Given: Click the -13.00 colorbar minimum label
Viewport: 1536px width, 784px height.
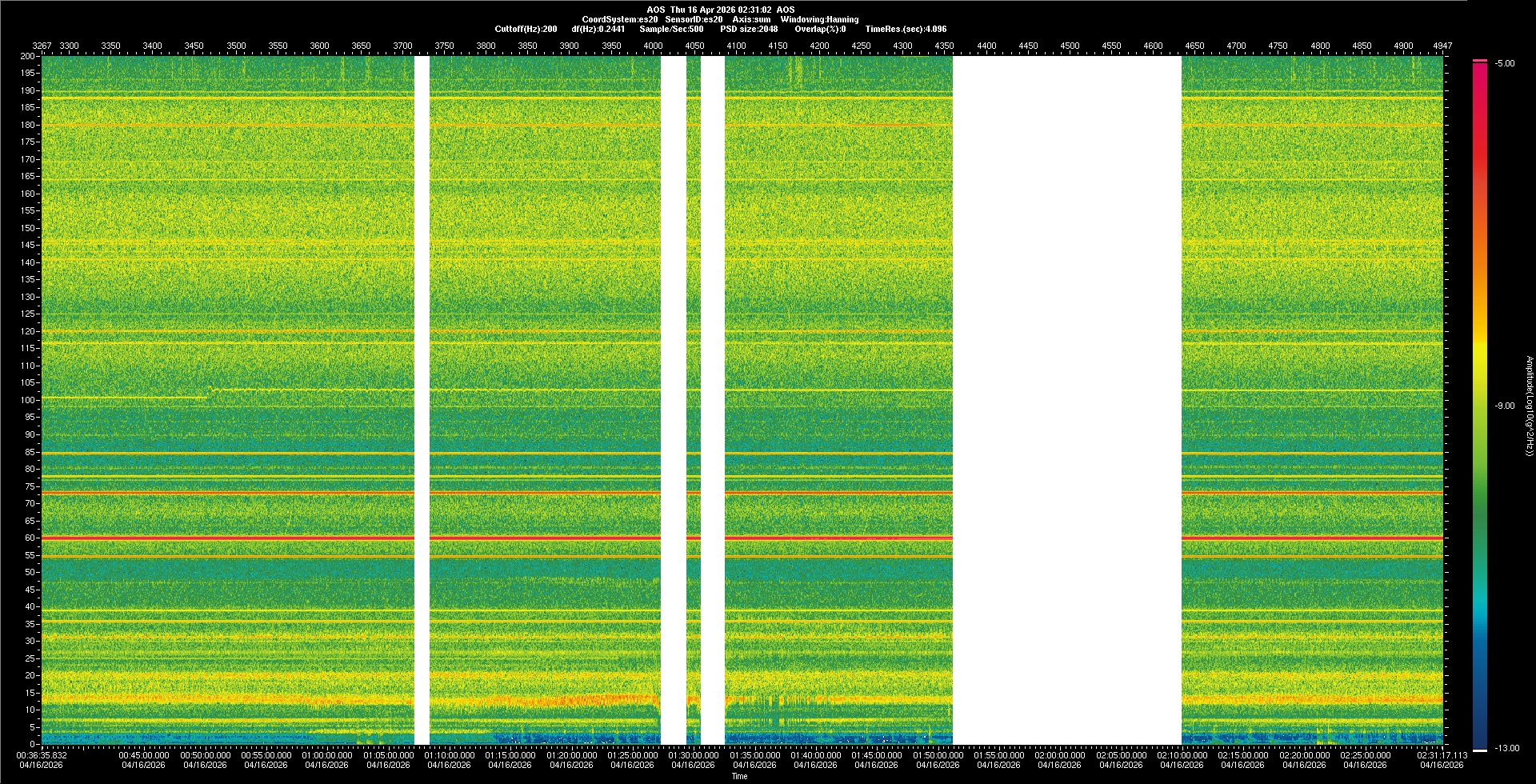Looking at the screenshot, I should (x=1507, y=749).
